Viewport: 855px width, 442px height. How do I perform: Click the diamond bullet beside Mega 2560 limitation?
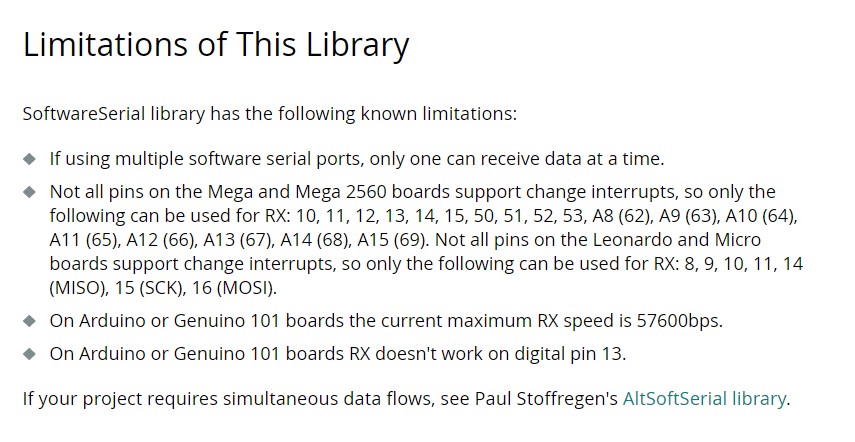[30, 192]
